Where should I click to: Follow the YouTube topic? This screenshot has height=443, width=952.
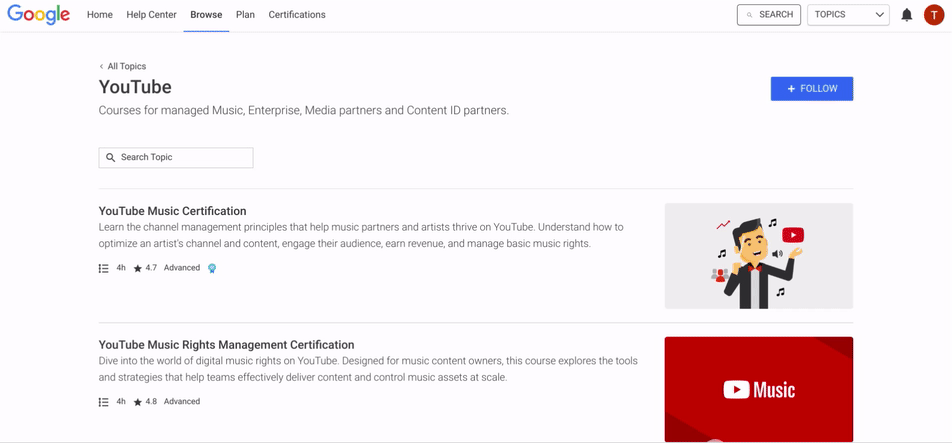812,89
